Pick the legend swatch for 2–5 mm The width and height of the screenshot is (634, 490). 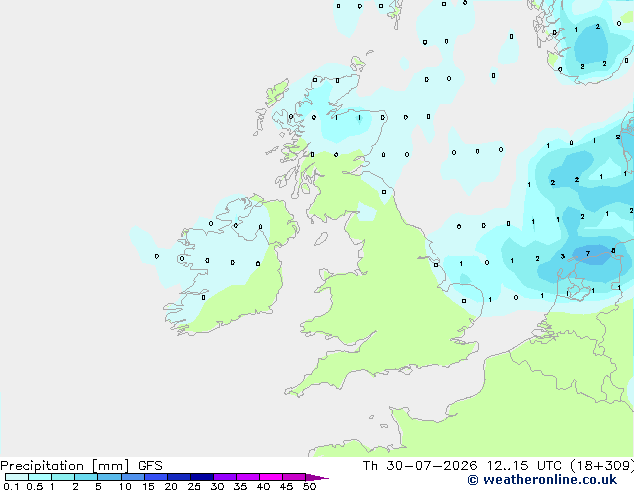86,477
